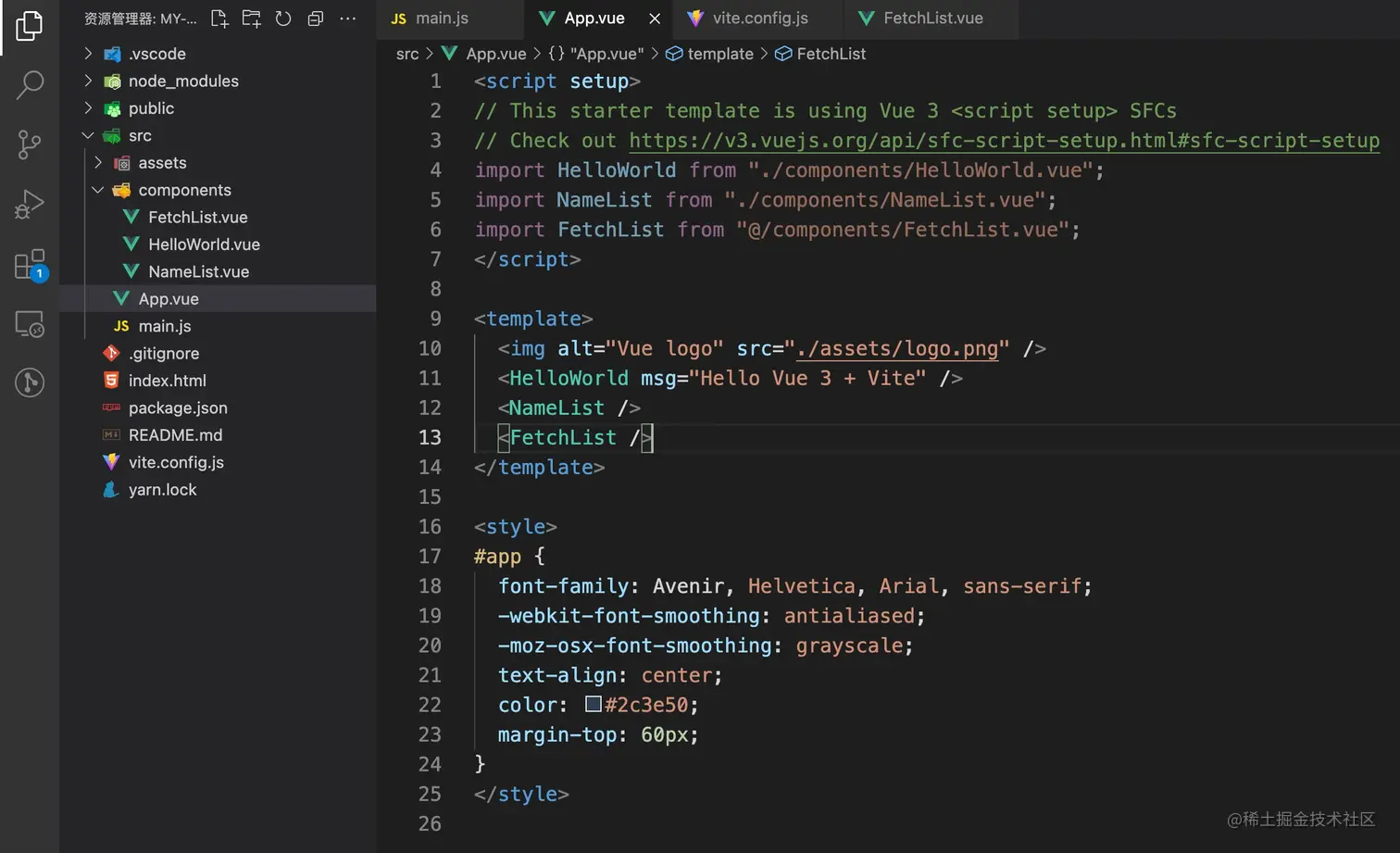Viewport: 1400px width, 853px height.
Task: Expand the assets folder
Action: [218, 163]
